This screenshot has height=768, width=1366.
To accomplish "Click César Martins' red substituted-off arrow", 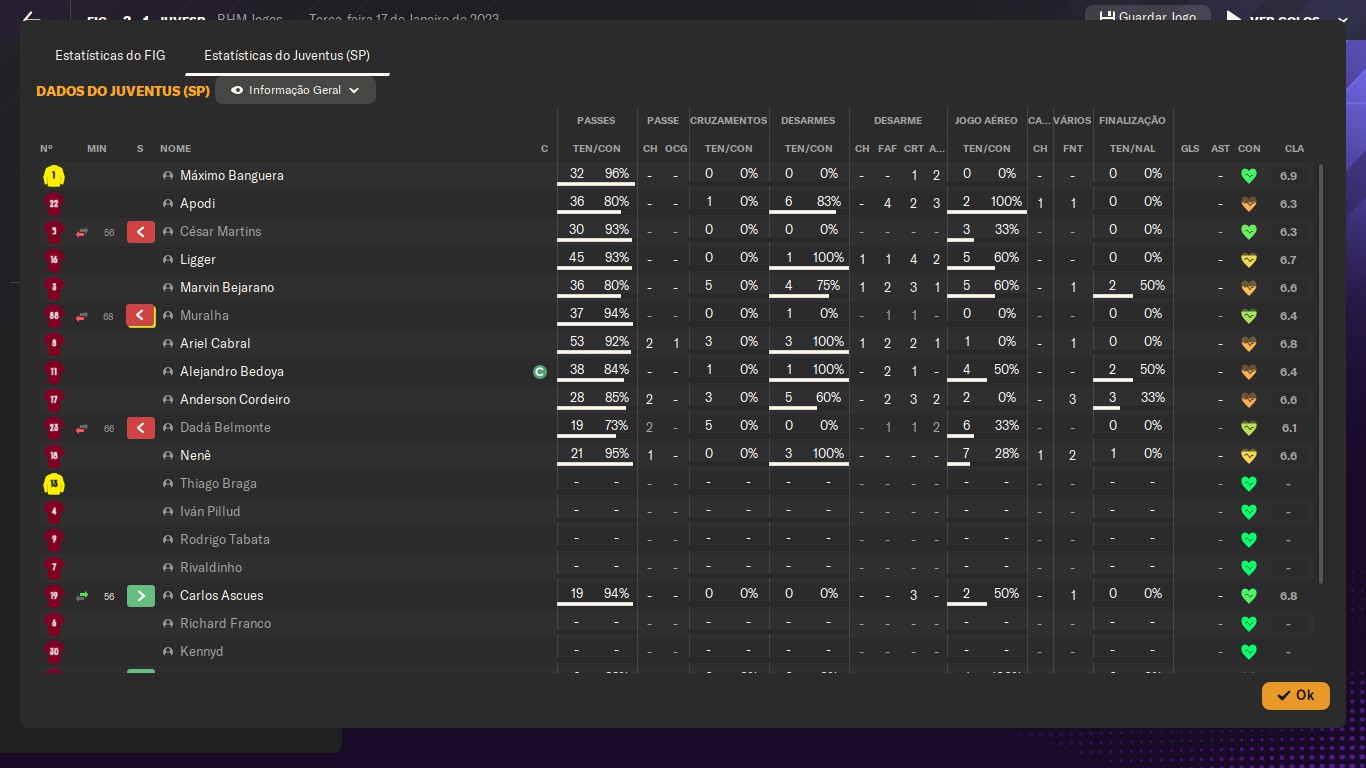I will point(141,232).
